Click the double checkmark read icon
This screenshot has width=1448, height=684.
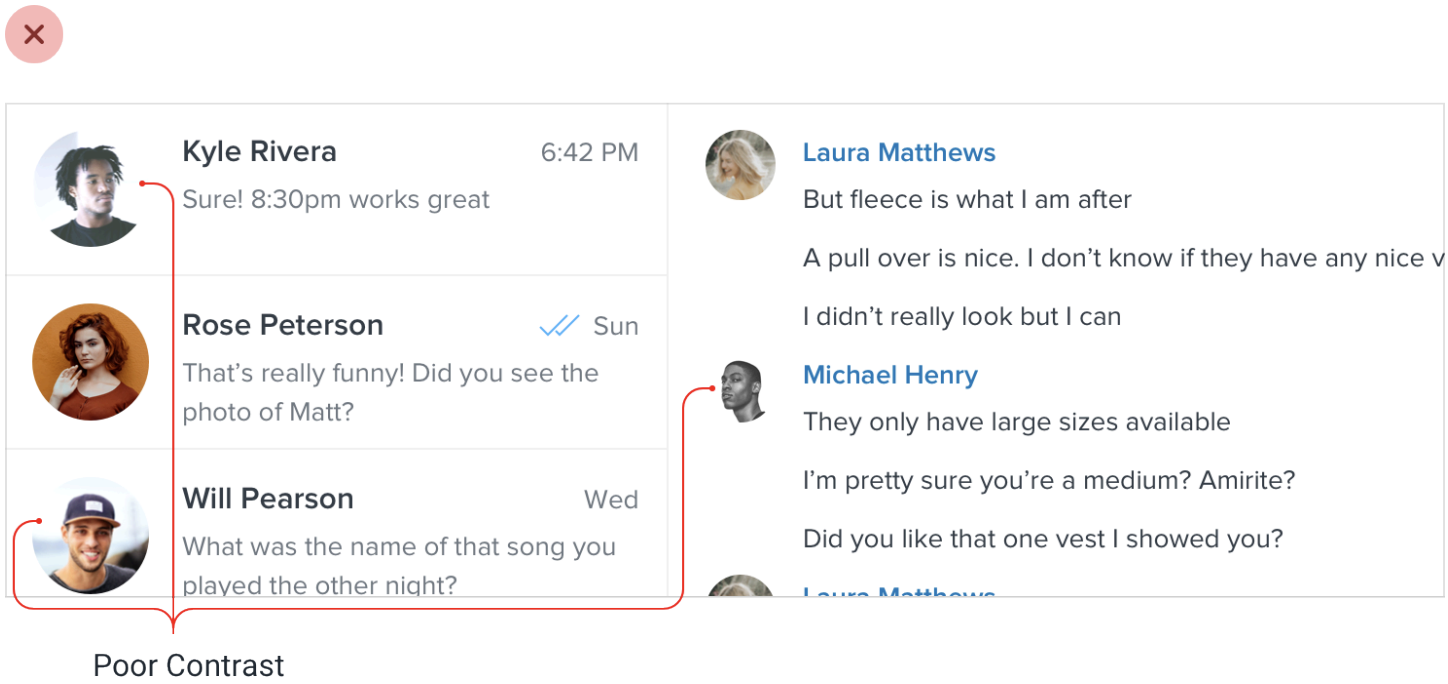pos(559,326)
